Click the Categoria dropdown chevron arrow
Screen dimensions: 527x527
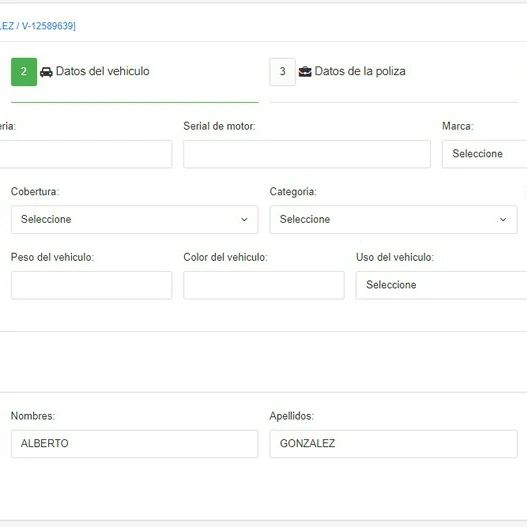[x=503, y=219]
